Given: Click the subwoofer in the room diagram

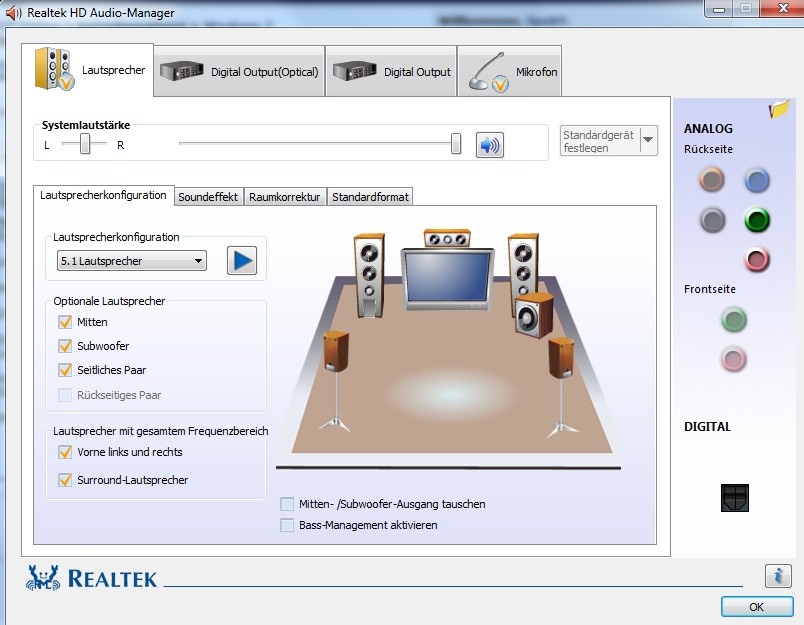Looking at the screenshot, I should tap(534, 315).
